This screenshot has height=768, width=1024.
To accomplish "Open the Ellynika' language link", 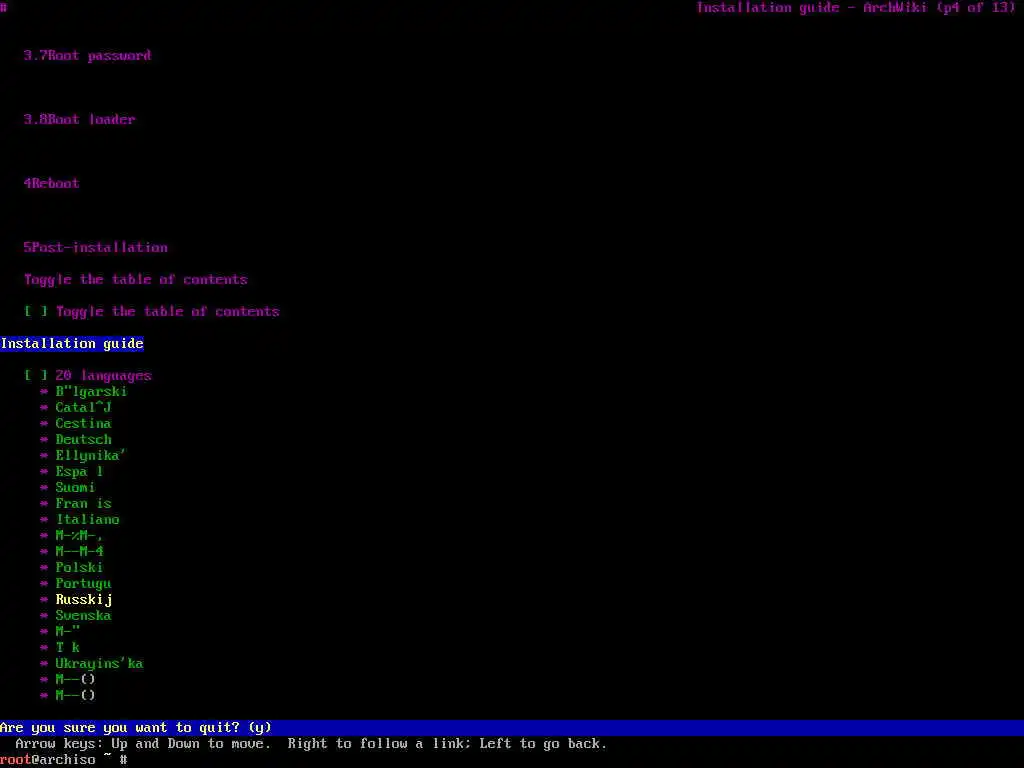I will (91, 455).
